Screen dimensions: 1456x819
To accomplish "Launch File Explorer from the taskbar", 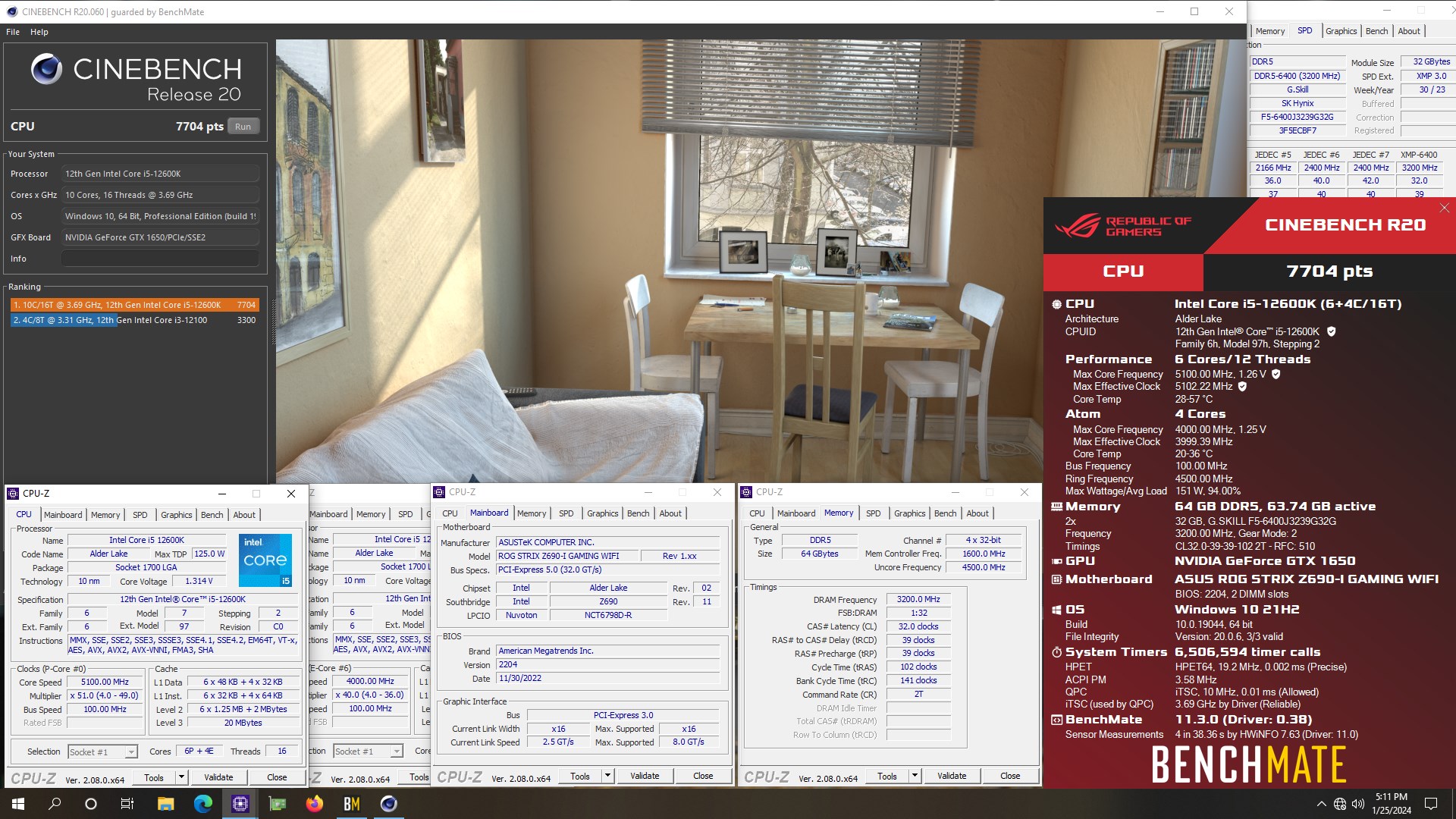I will pyautogui.click(x=165, y=804).
